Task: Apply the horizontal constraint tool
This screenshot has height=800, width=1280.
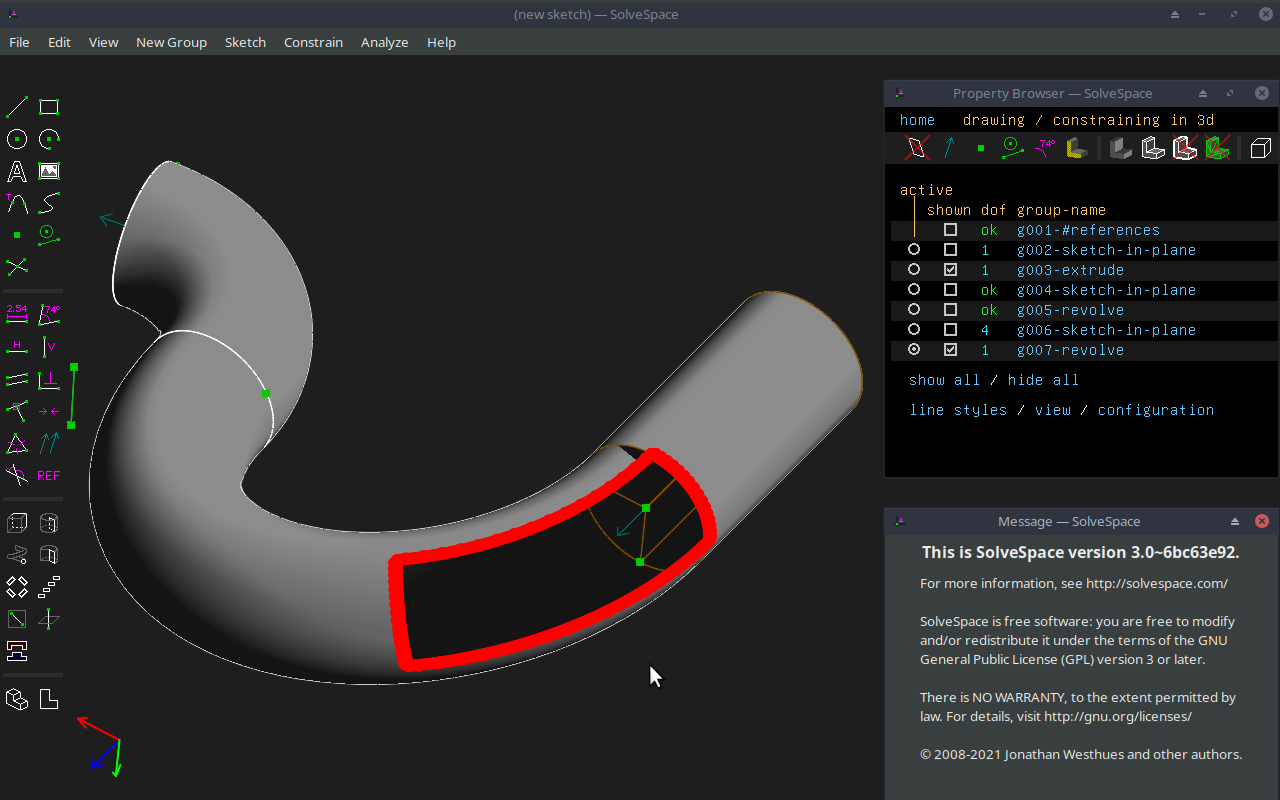Action: click(16, 347)
